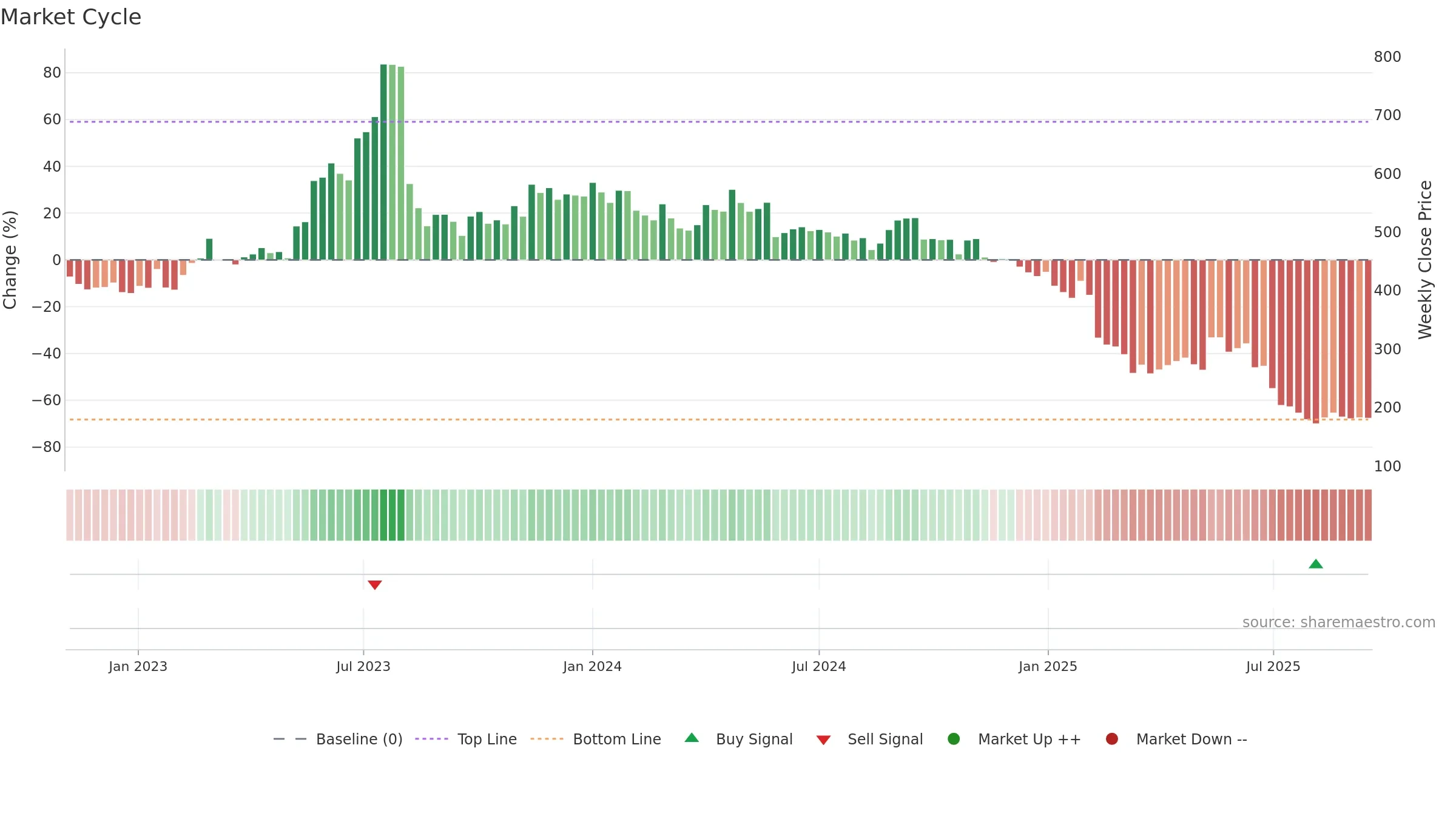
Task: Click the 500 tick label on right axis
Action: [1387, 232]
